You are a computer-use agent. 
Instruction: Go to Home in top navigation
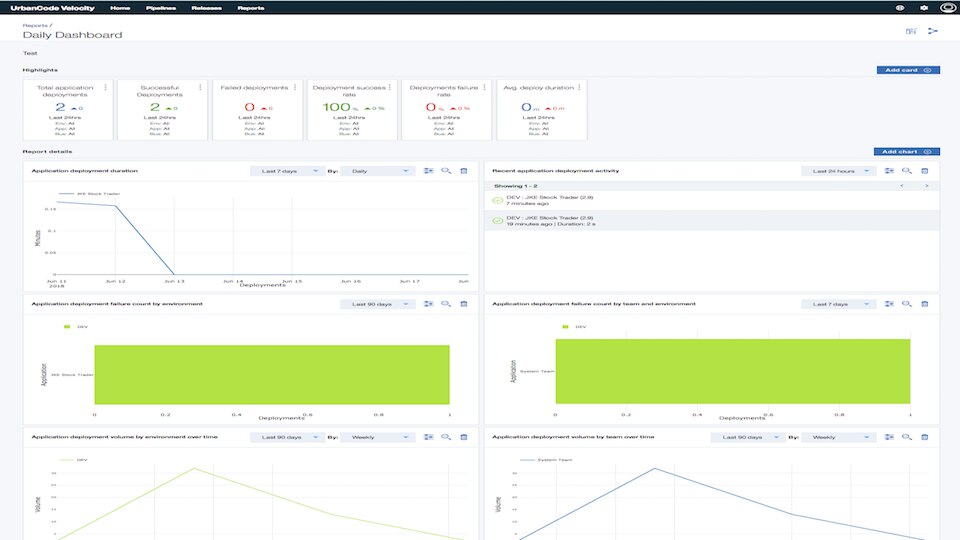120,8
